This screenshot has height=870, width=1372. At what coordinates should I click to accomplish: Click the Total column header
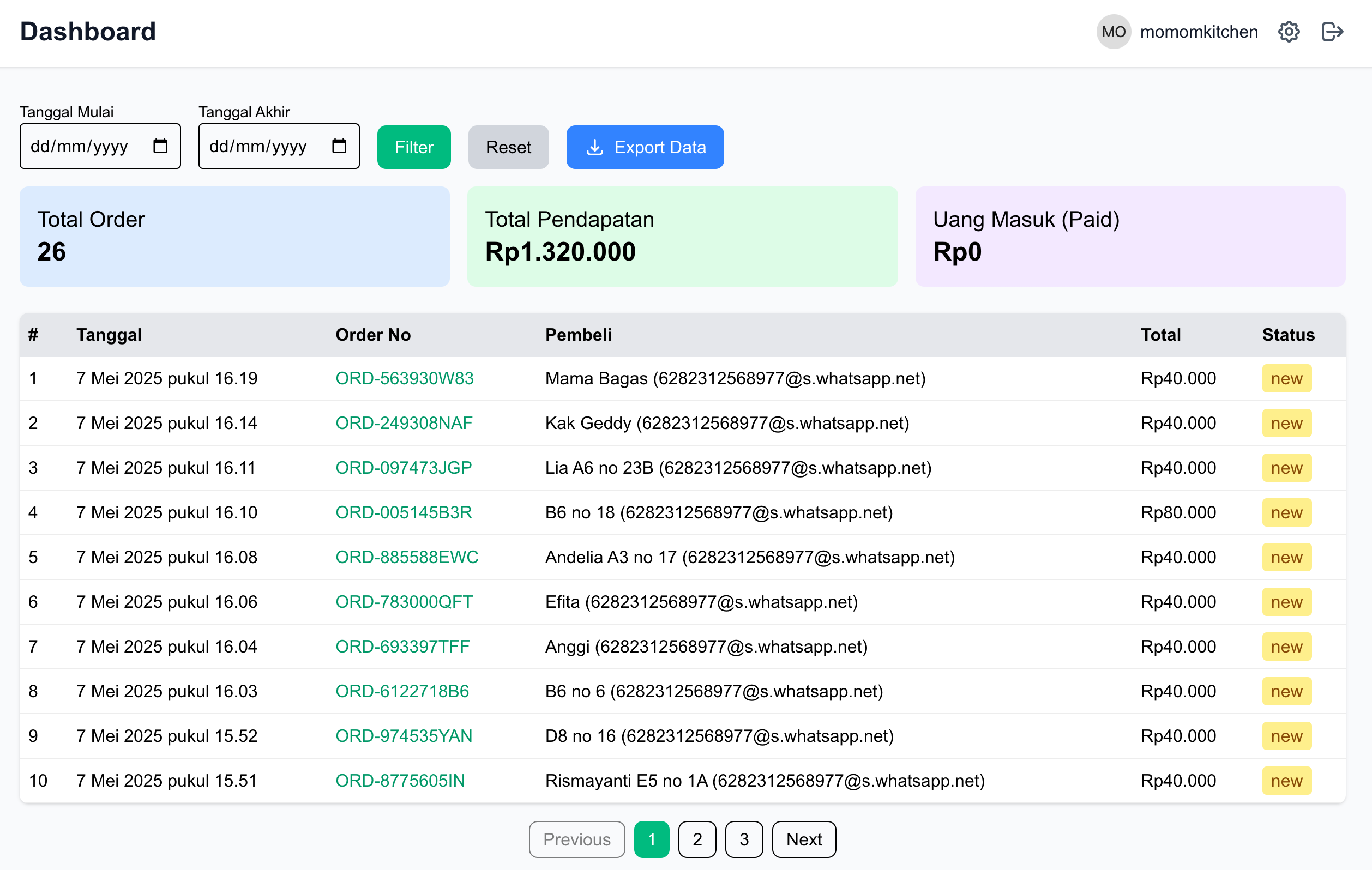(x=1159, y=335)
